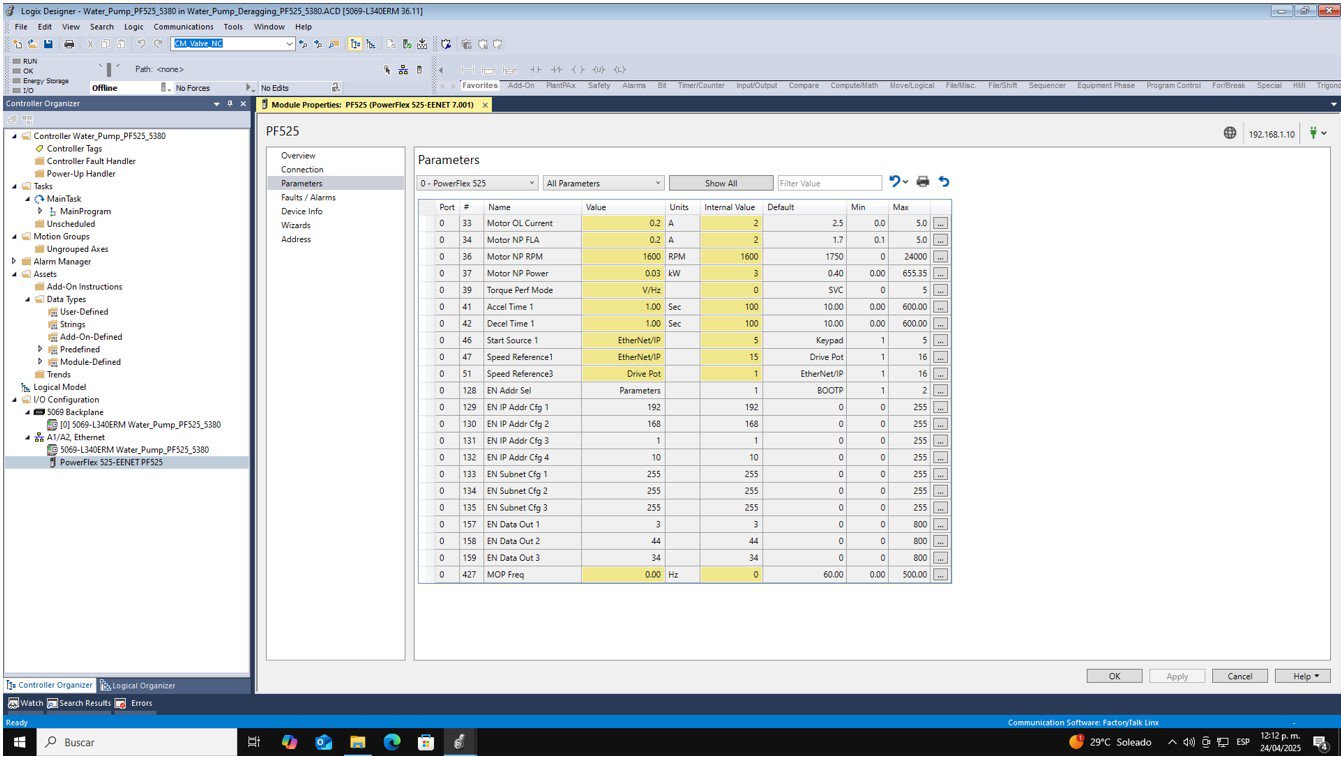This screenshot has height=757, width=1341.
Task: Save the project with the floppy disk icon
Action: pos(48,44)
